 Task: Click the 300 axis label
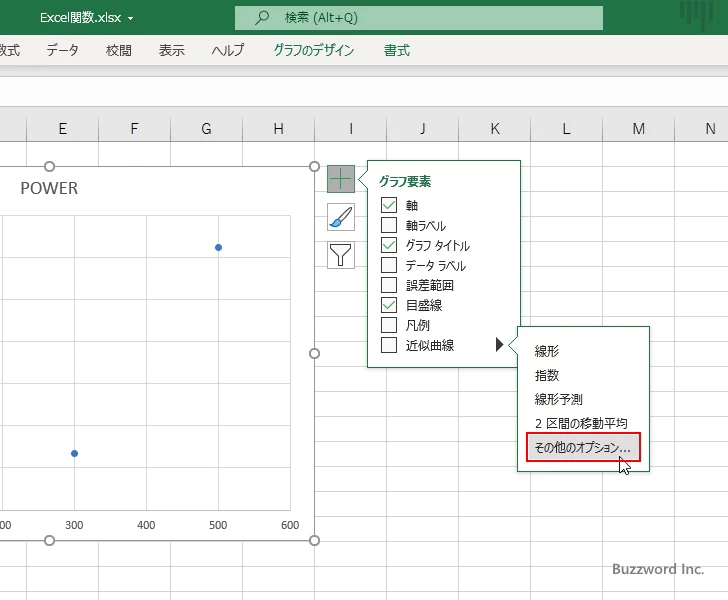coord(74,525)
